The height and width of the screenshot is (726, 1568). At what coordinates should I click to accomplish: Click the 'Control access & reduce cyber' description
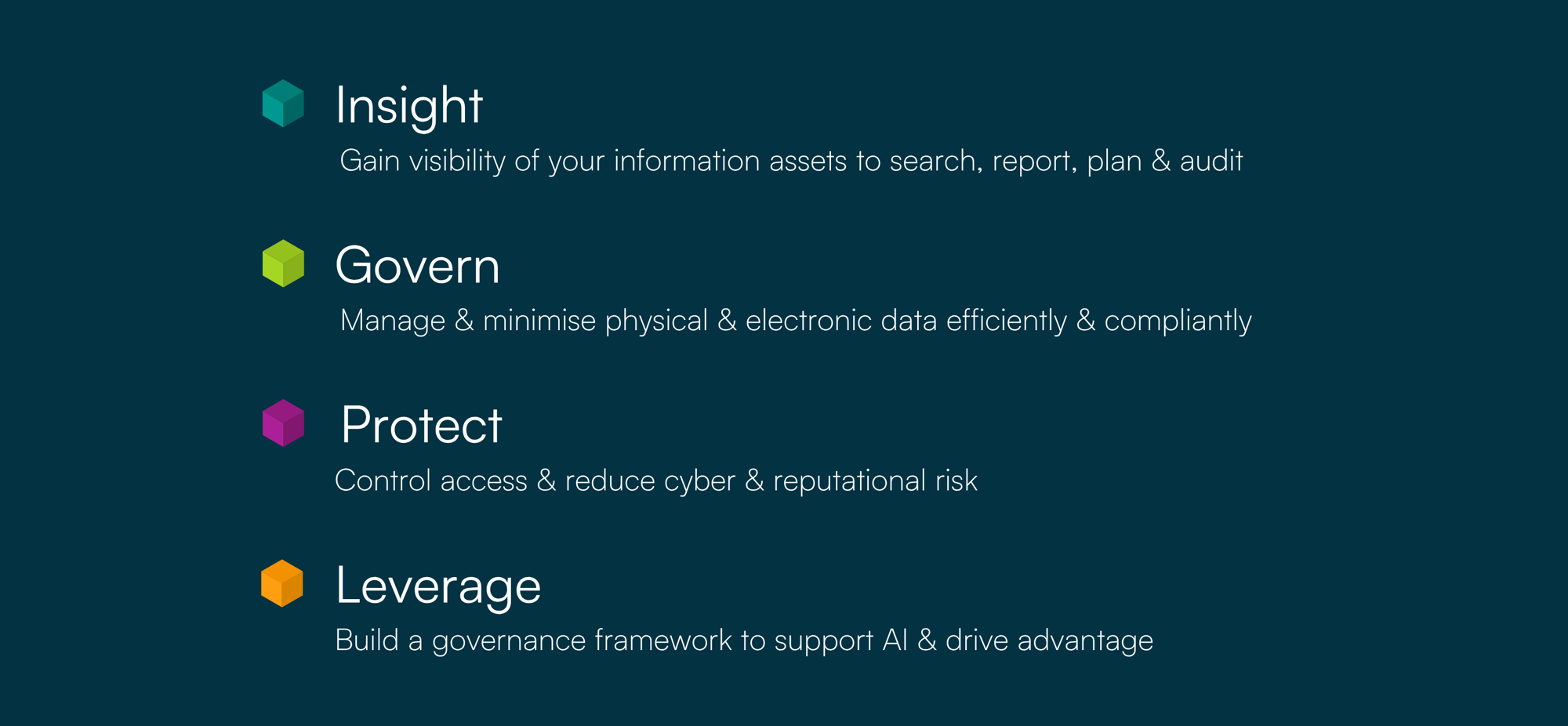(656, 481)
